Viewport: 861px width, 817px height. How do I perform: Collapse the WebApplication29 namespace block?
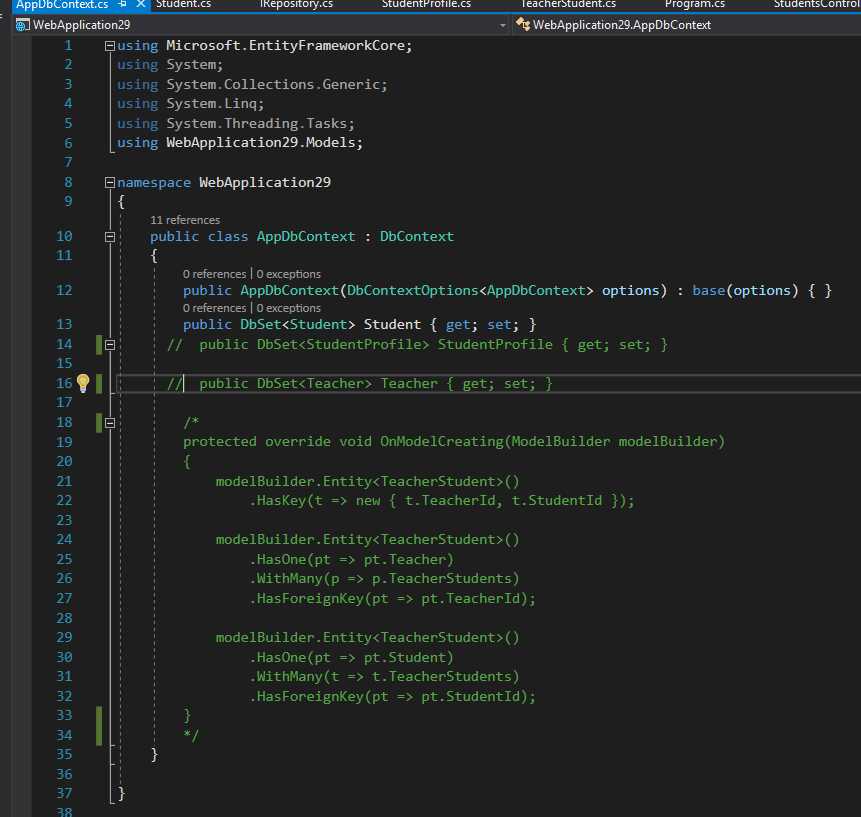coord(109,183)
